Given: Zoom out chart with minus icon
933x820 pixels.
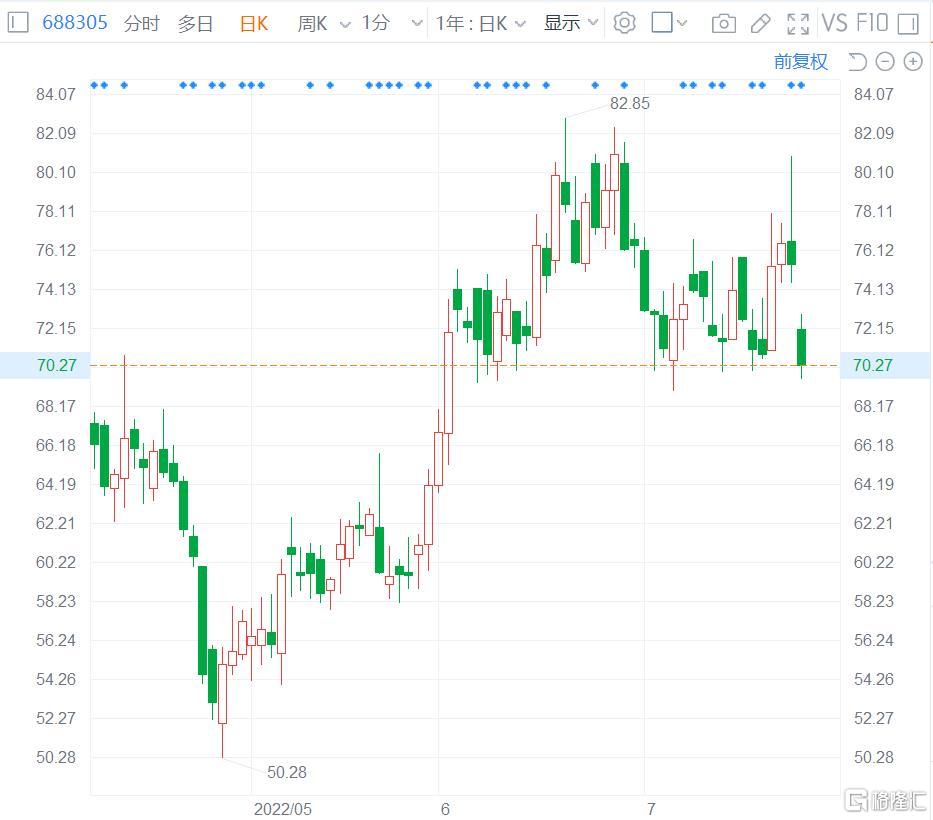Looking at the screenshot, I should tap(885, 61).
